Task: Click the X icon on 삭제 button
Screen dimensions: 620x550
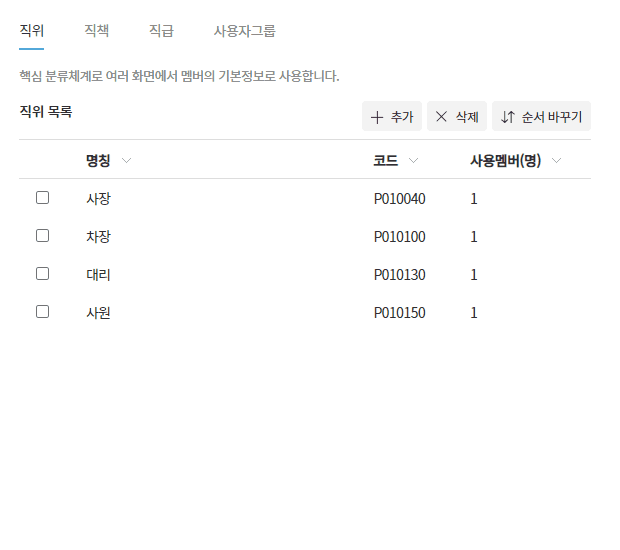Action: [x=441, y=117]
